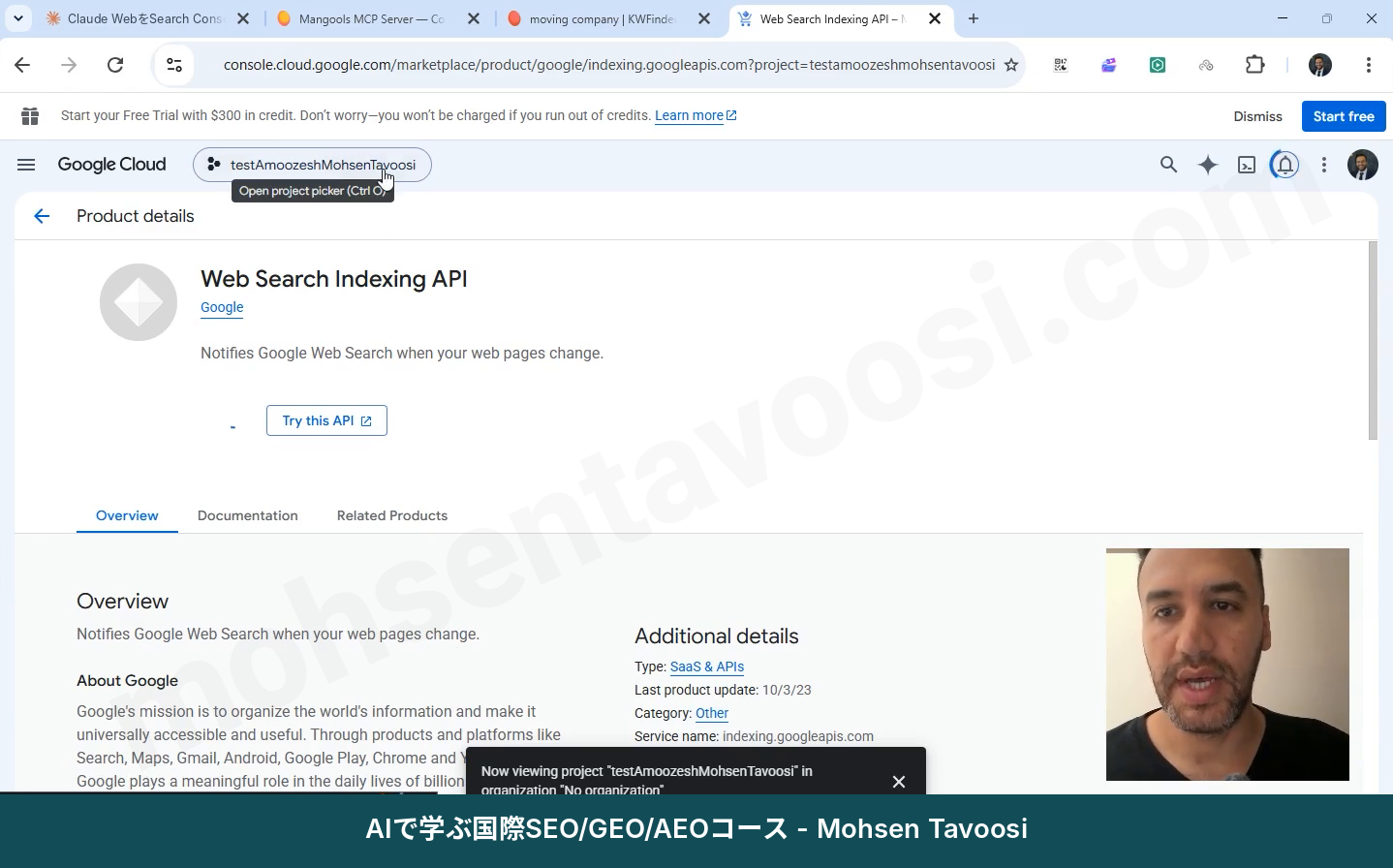
Task: Open the Google publisher link
Action: [x=222, y=307]
